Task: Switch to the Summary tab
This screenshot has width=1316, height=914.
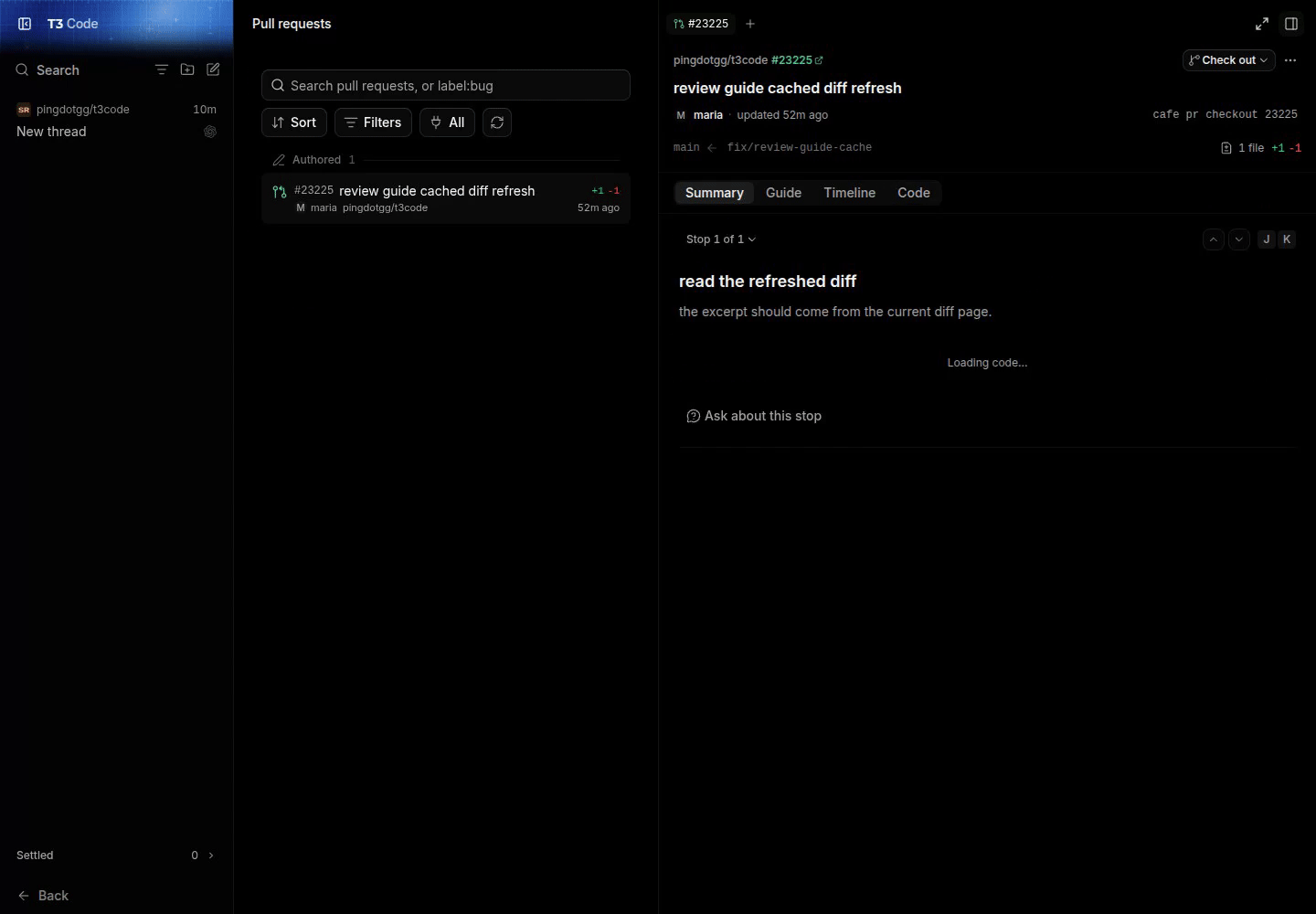Action: (x=715, y=193)
